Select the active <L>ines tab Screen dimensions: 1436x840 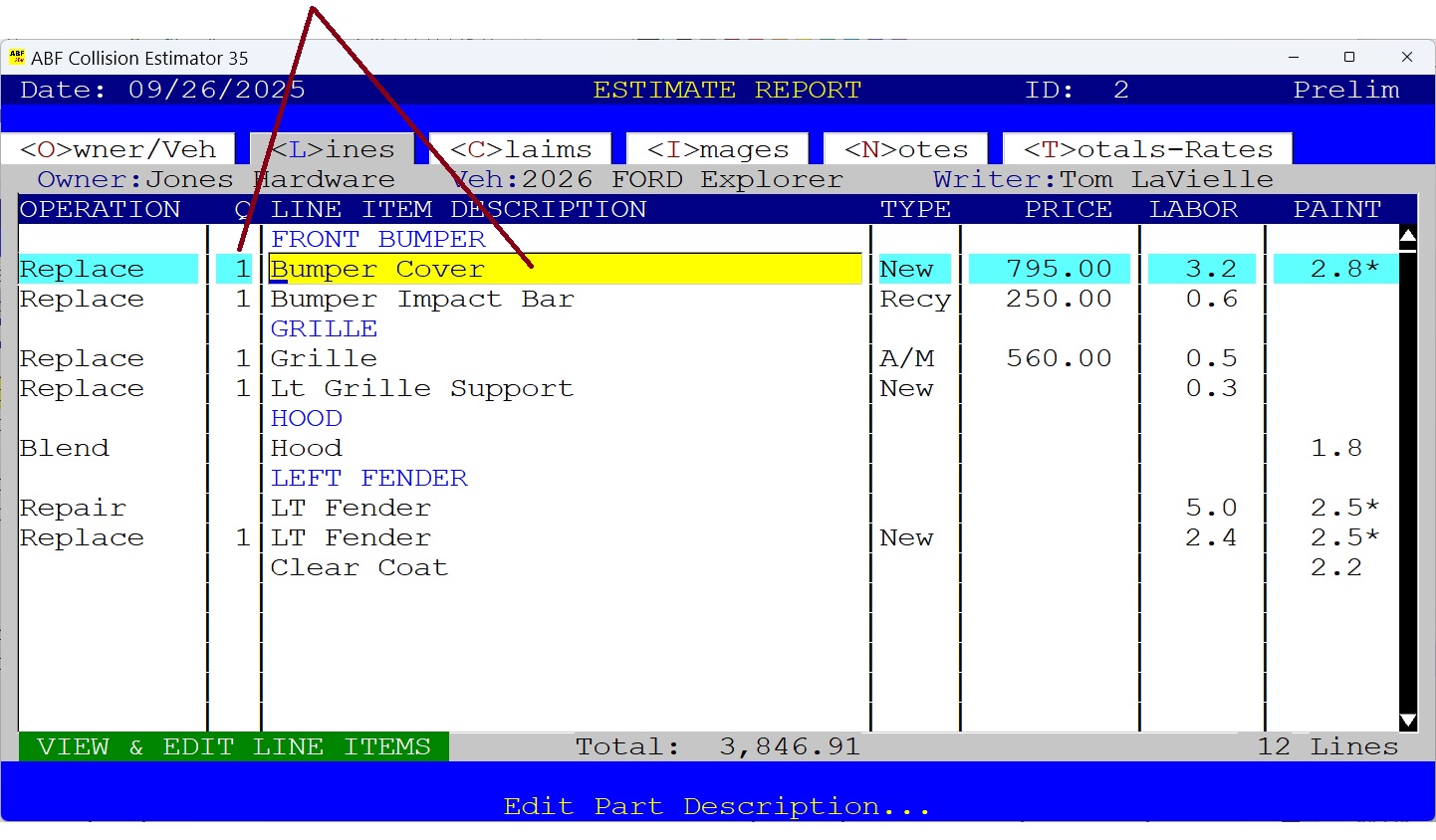[x=331, y=148]
